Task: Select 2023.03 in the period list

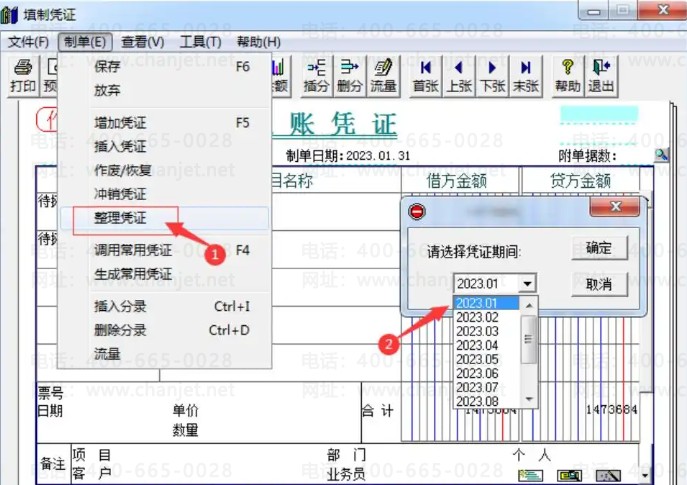Action: coord(477,331)
